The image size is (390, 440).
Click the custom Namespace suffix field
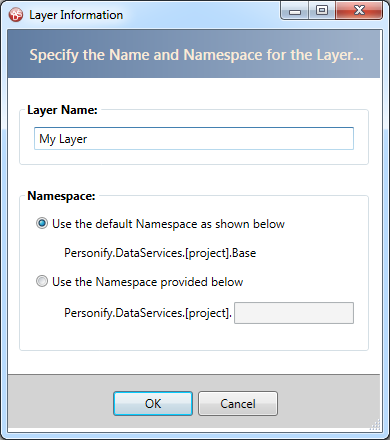coord(294,313)
